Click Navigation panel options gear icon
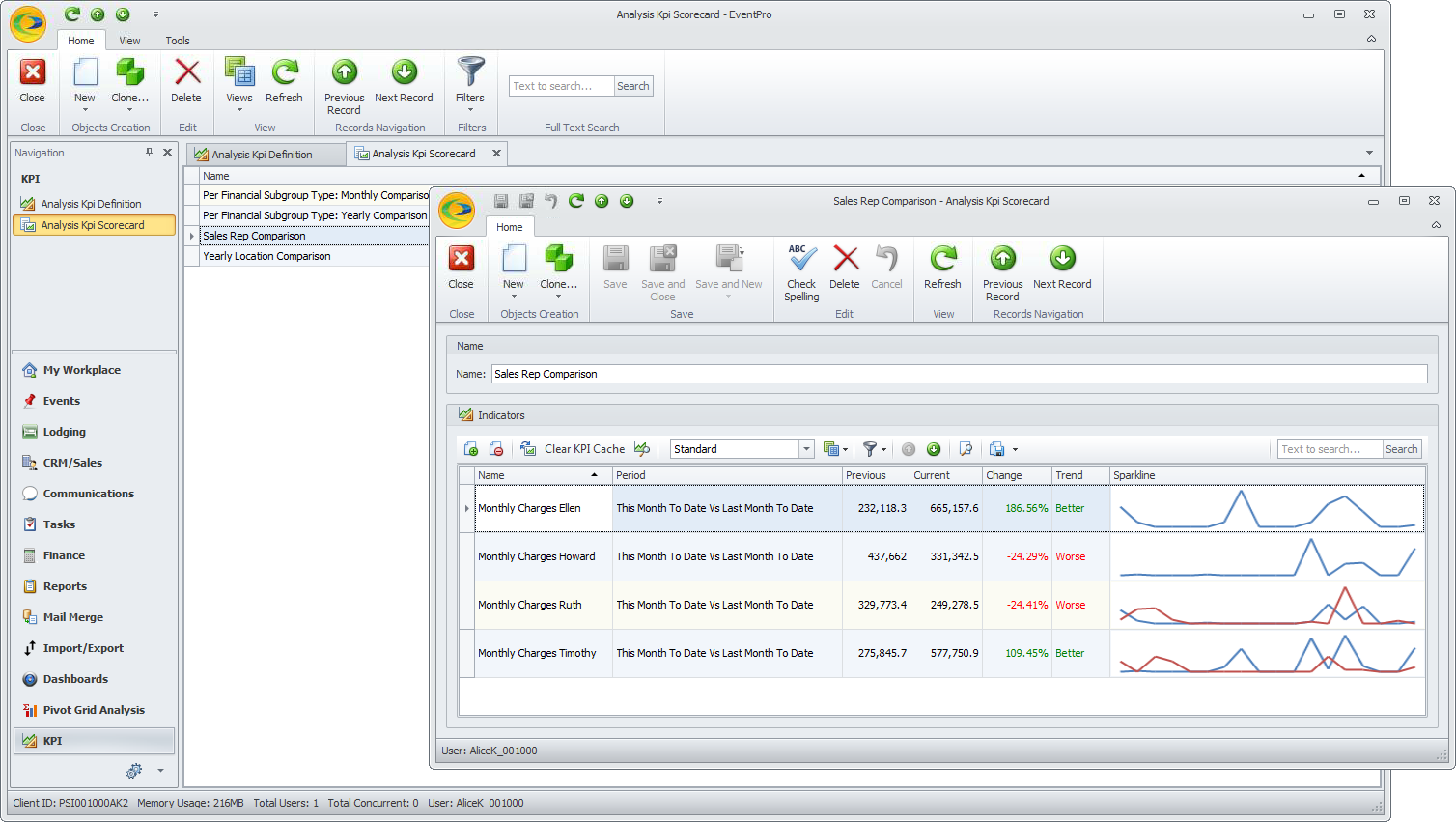The image size is (1456, 822). point(134,771)
